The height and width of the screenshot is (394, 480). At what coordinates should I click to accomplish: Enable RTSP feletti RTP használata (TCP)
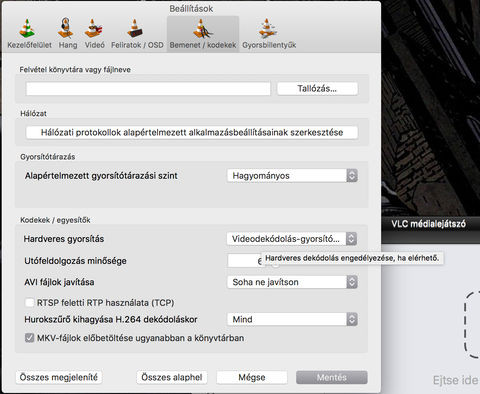pos(30,303)
